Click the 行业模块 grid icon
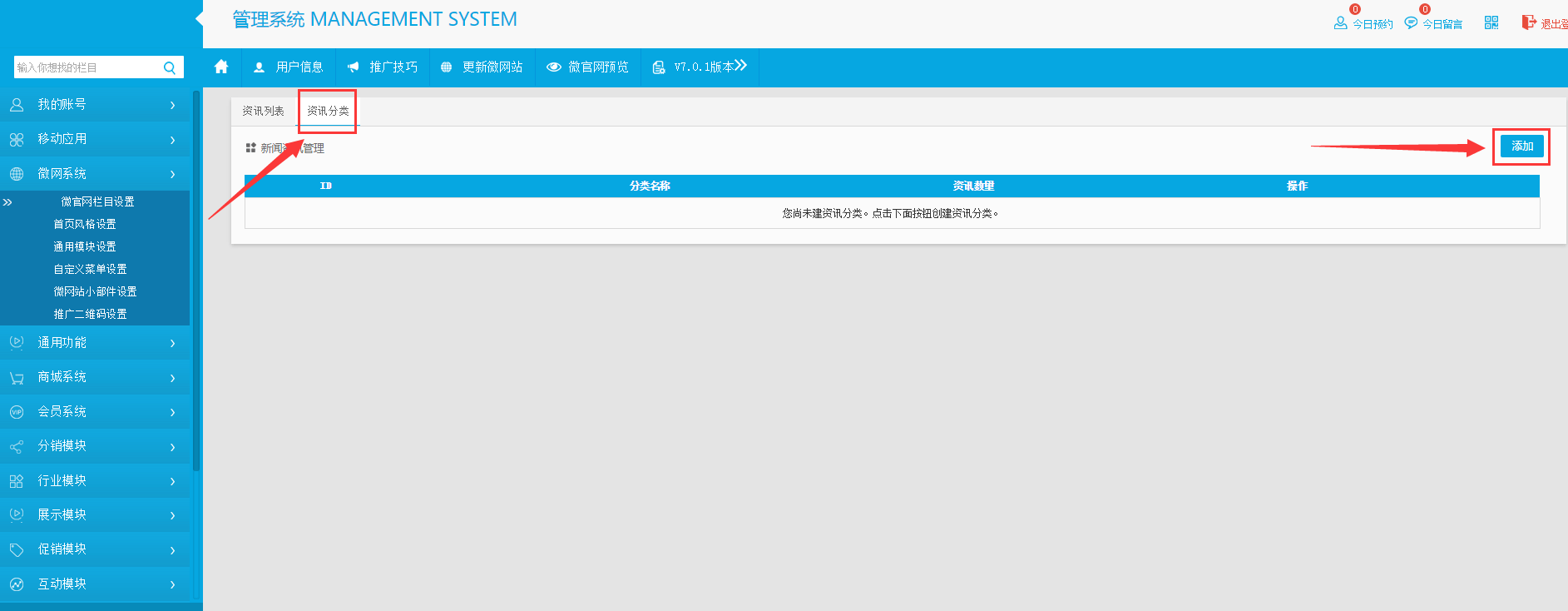Viewport: 1568px width, 611px height. tap(17, 481)
